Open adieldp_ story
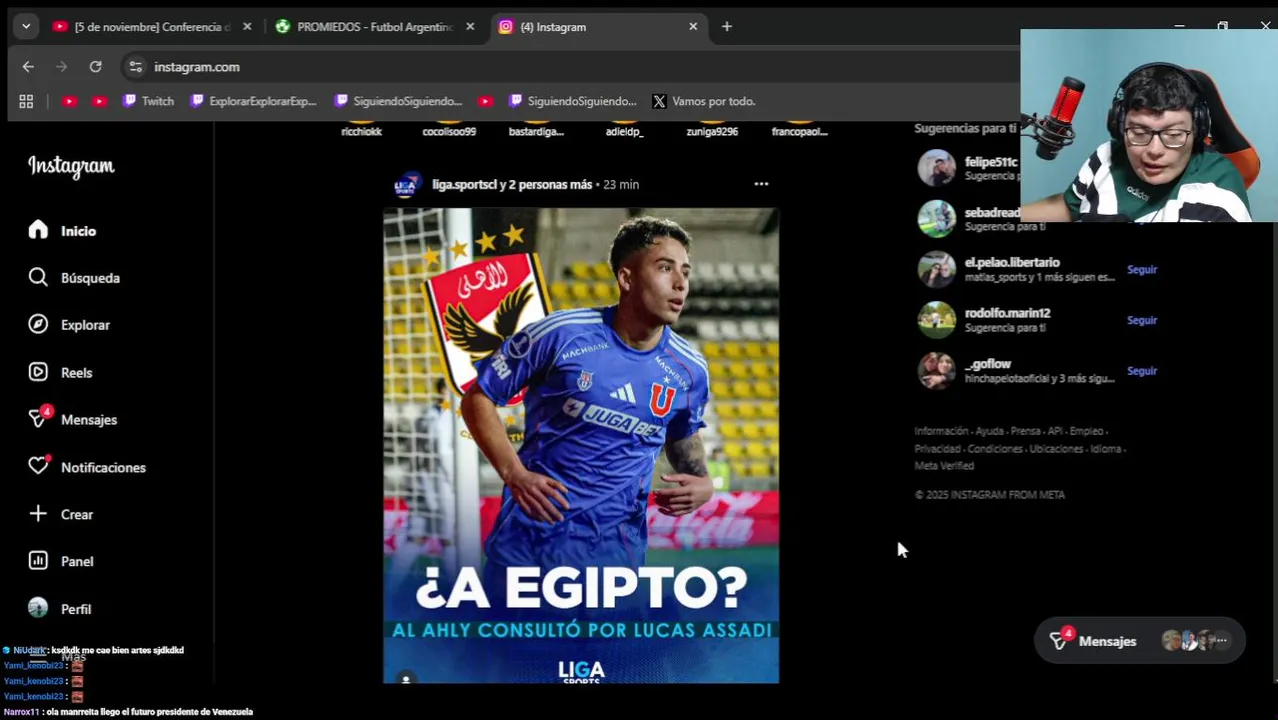The width and height of the screenshot is (1278, 720). 624,131
